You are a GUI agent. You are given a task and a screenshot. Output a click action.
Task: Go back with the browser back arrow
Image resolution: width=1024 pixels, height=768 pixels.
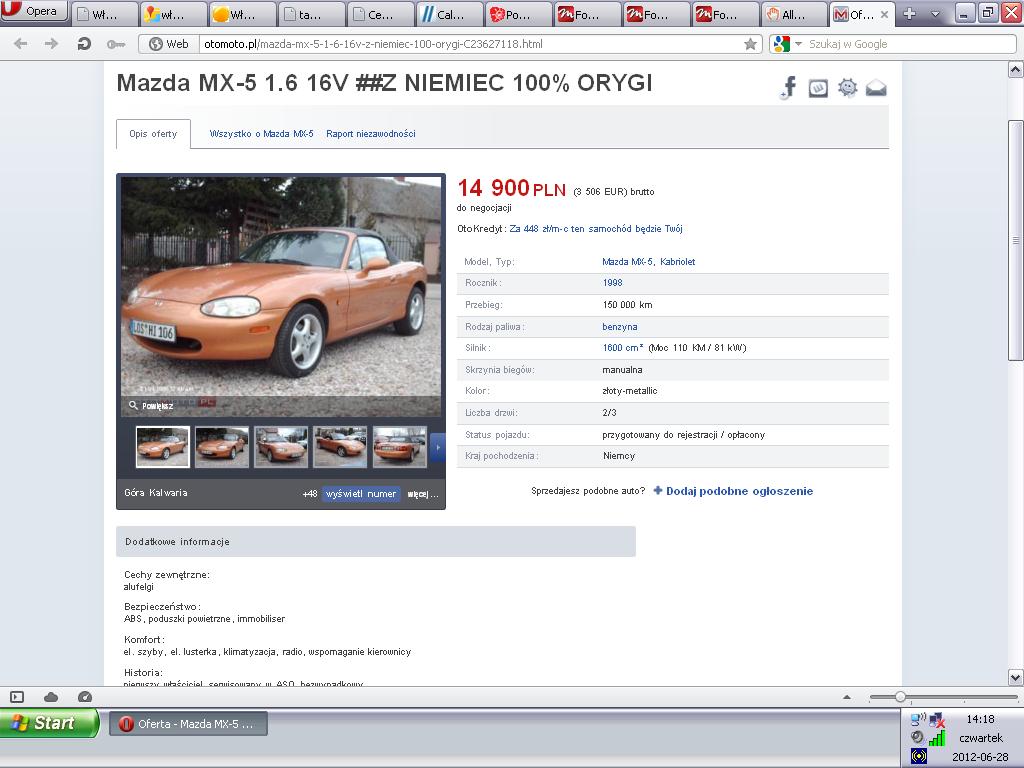click(x=20, y=44)
